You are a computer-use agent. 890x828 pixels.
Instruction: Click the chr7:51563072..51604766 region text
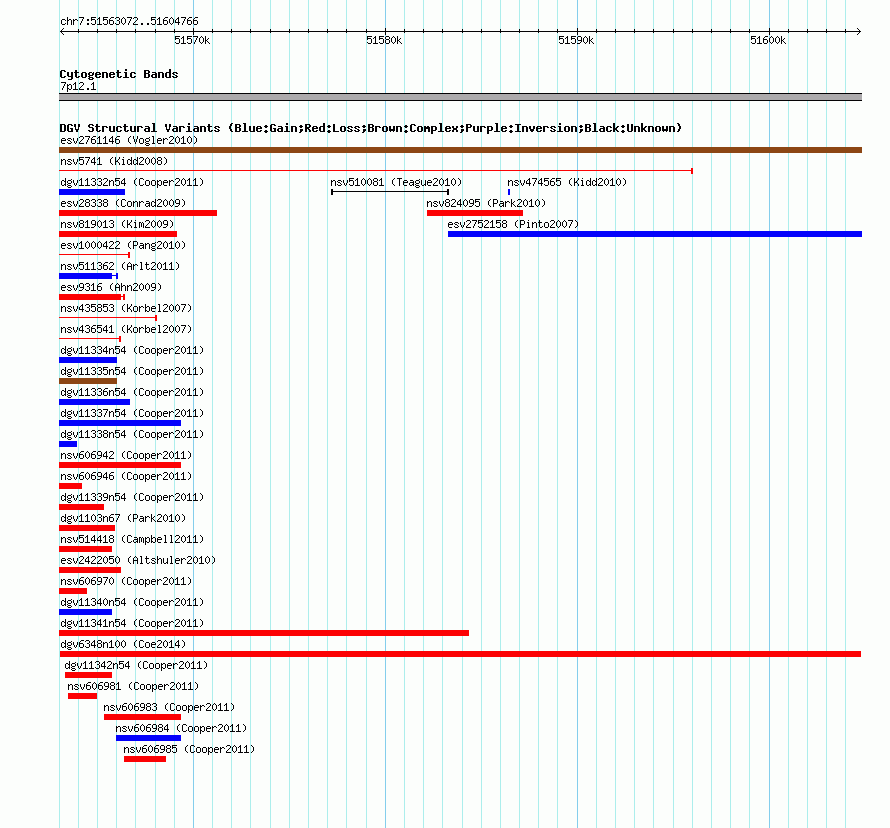pos(129,21)
